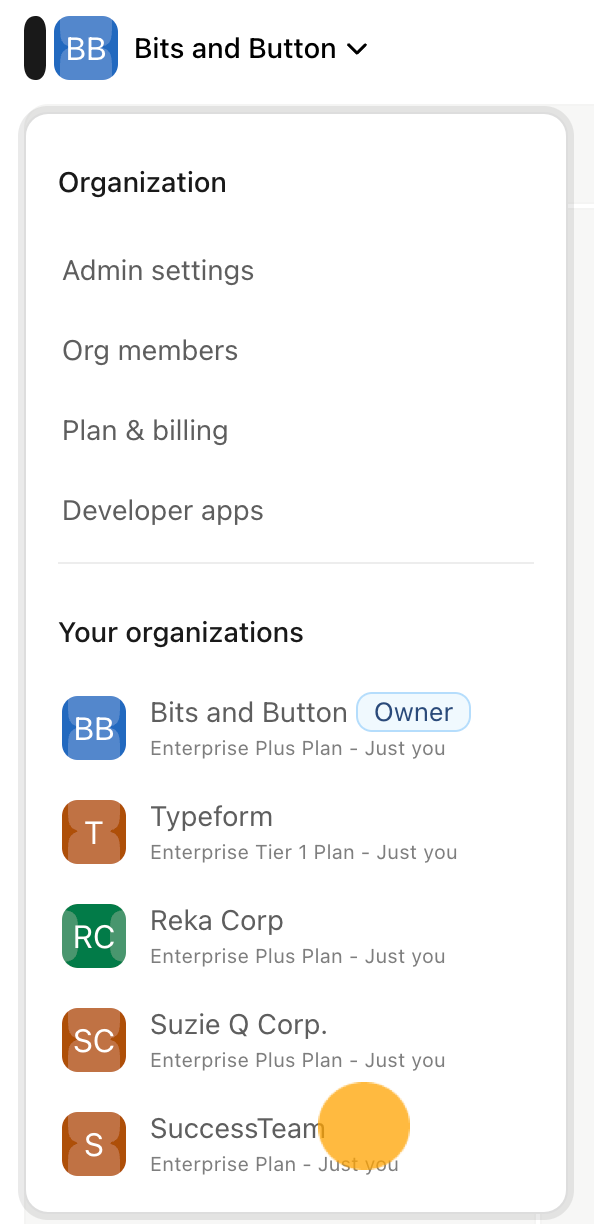594x1224 pixels.
Task: Click the SC Suzie Q Corp. avatar
Action: tap(94, 1040)
